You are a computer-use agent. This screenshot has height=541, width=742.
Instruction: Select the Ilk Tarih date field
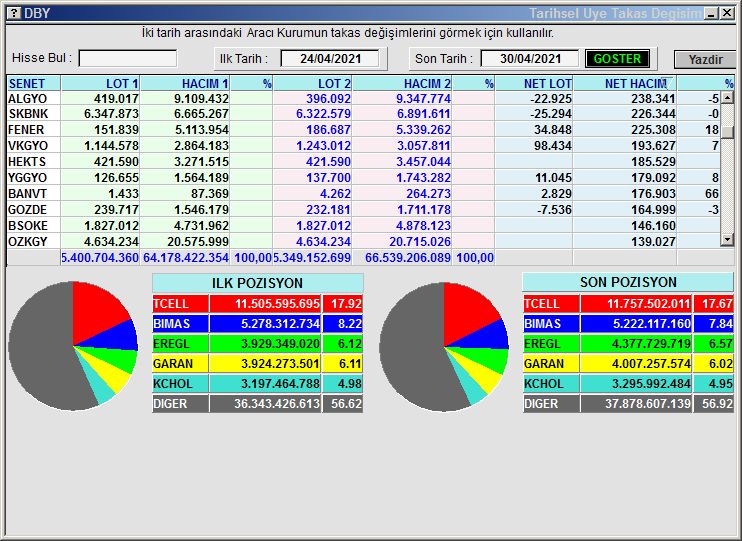[x=330, y=59]
